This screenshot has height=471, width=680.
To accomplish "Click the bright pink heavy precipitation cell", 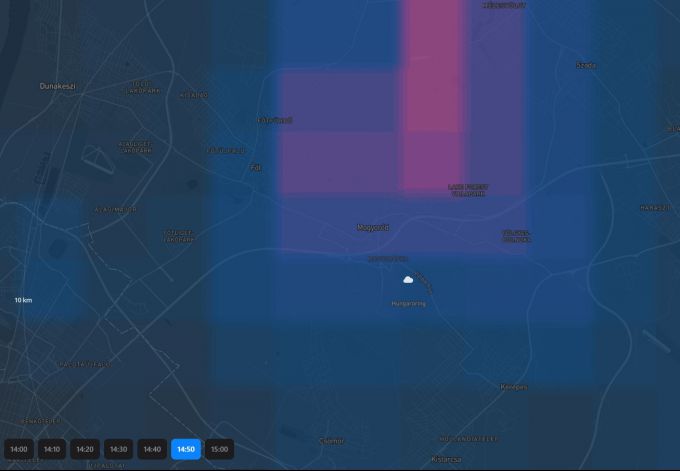I will pyautogui.click(x=433, y=90).
